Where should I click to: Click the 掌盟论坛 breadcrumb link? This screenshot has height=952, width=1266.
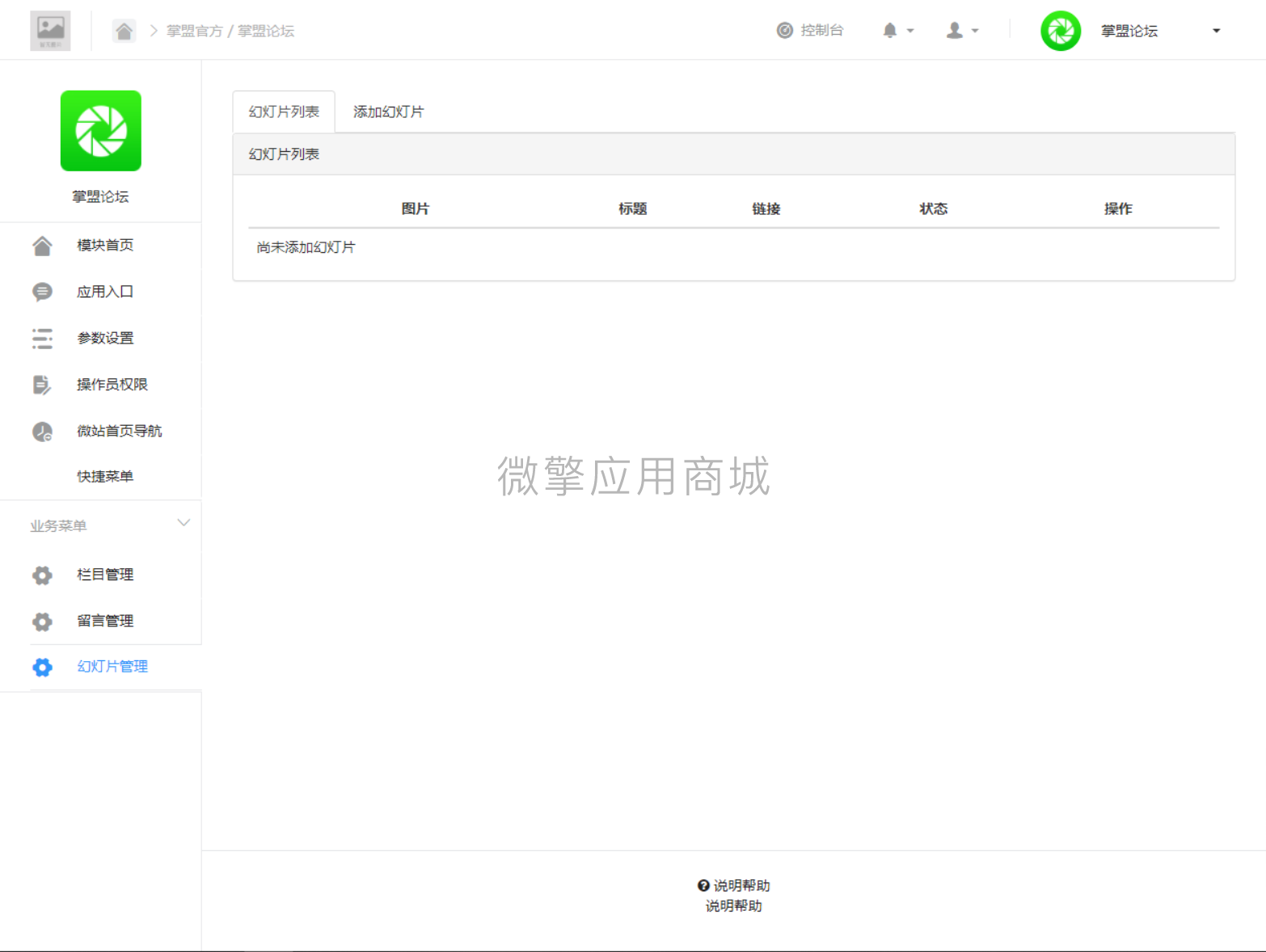[266, 31]
